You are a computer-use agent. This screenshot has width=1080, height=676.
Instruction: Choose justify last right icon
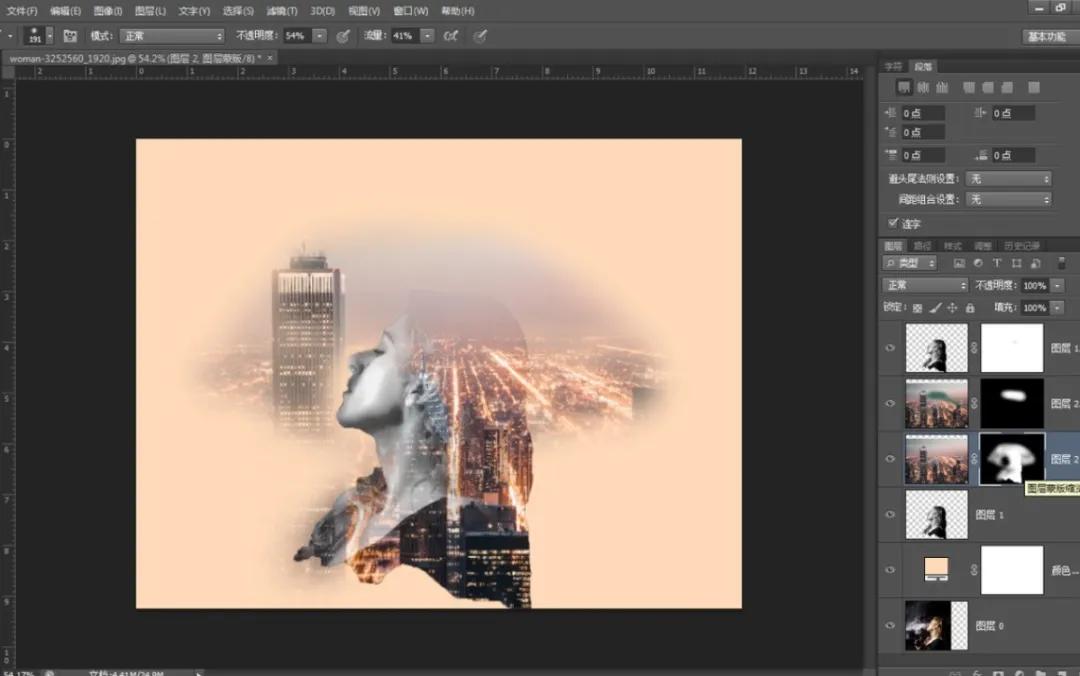point(1007,88)
